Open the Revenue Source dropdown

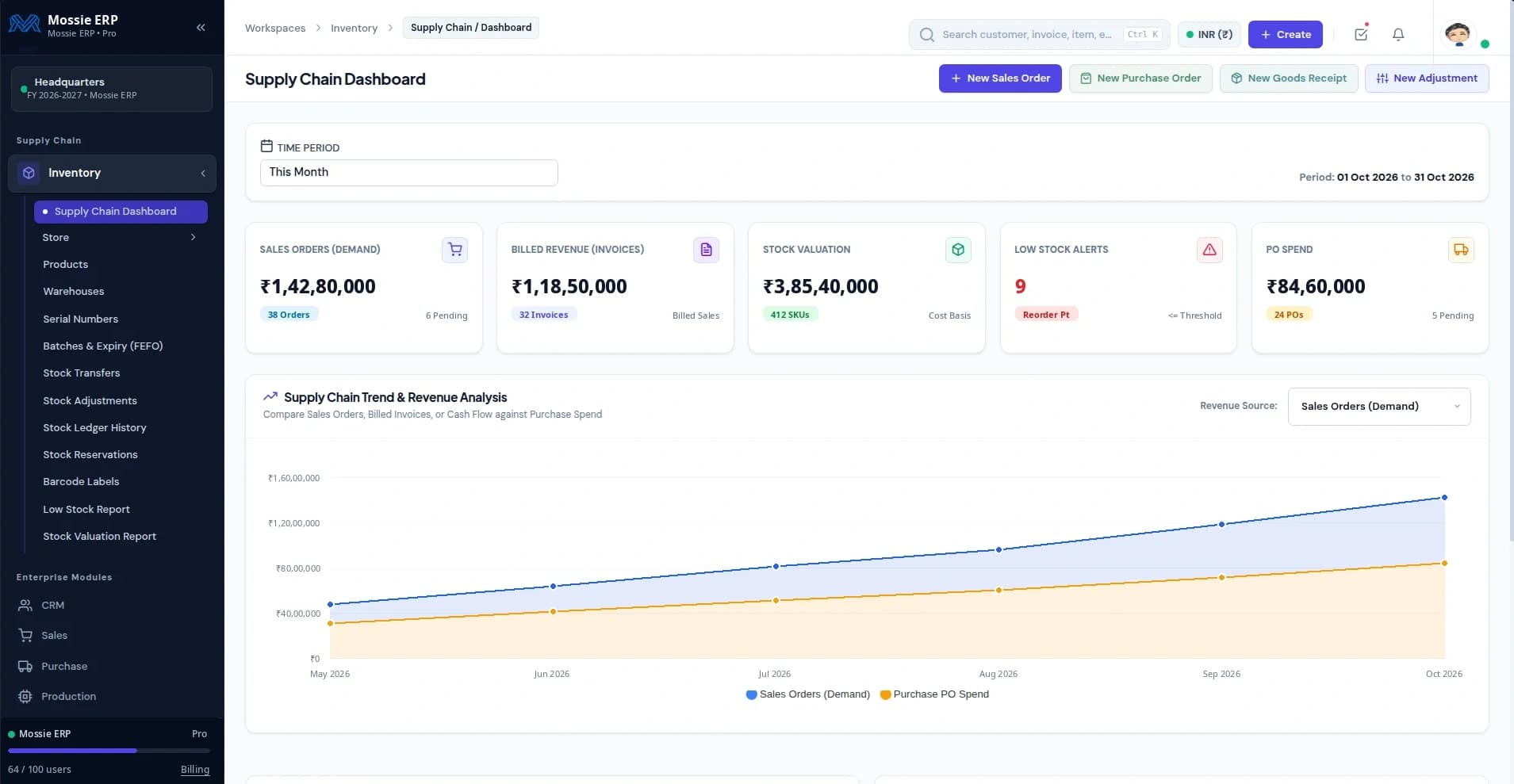pos(1379,407)
